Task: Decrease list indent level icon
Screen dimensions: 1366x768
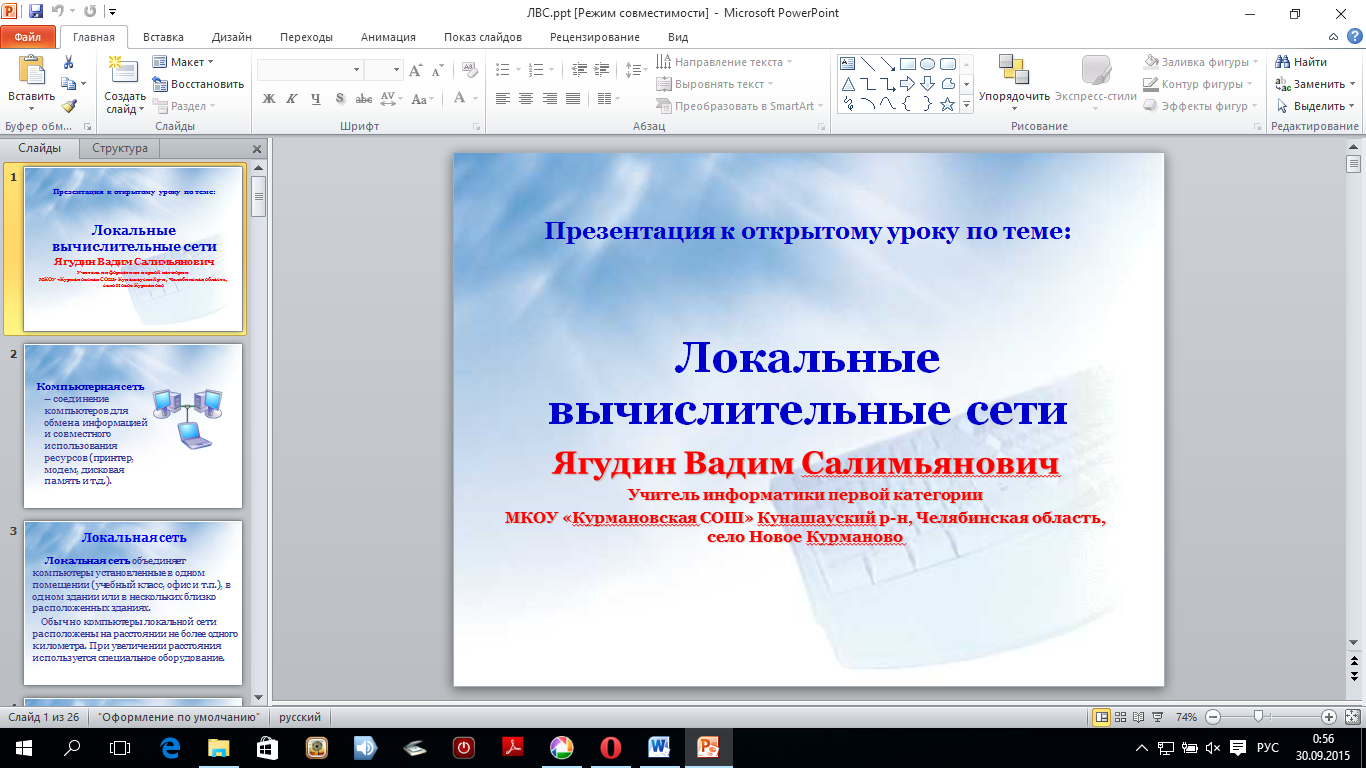Action: click(x=577, y=70)
